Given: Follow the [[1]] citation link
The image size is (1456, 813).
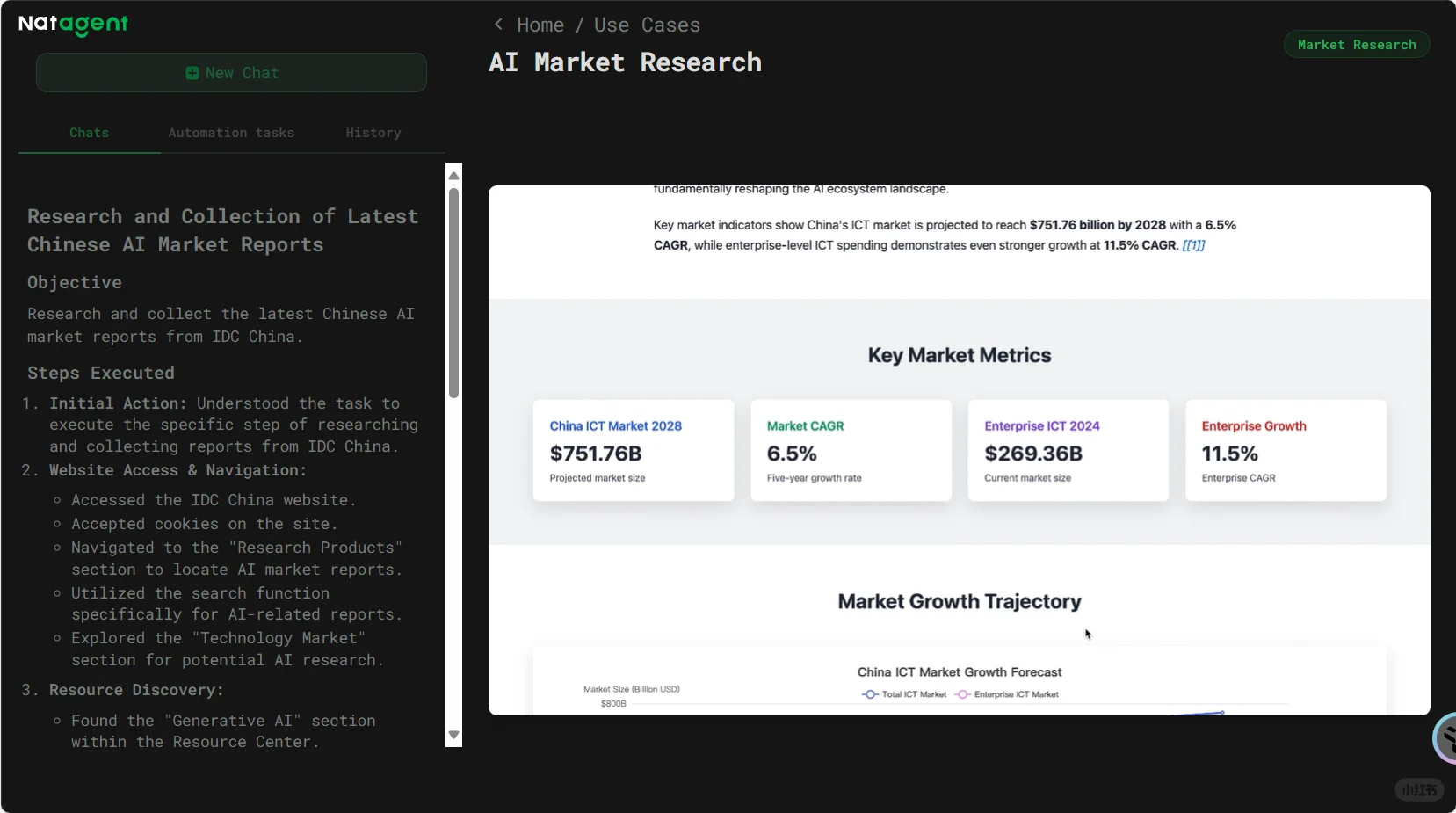Looking at the screenshot, I should click(1193, 245).
